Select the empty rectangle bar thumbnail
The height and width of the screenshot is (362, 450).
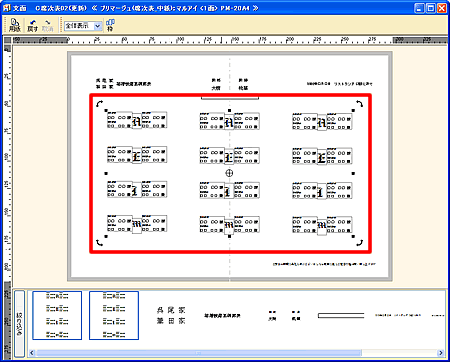[341, 315]
